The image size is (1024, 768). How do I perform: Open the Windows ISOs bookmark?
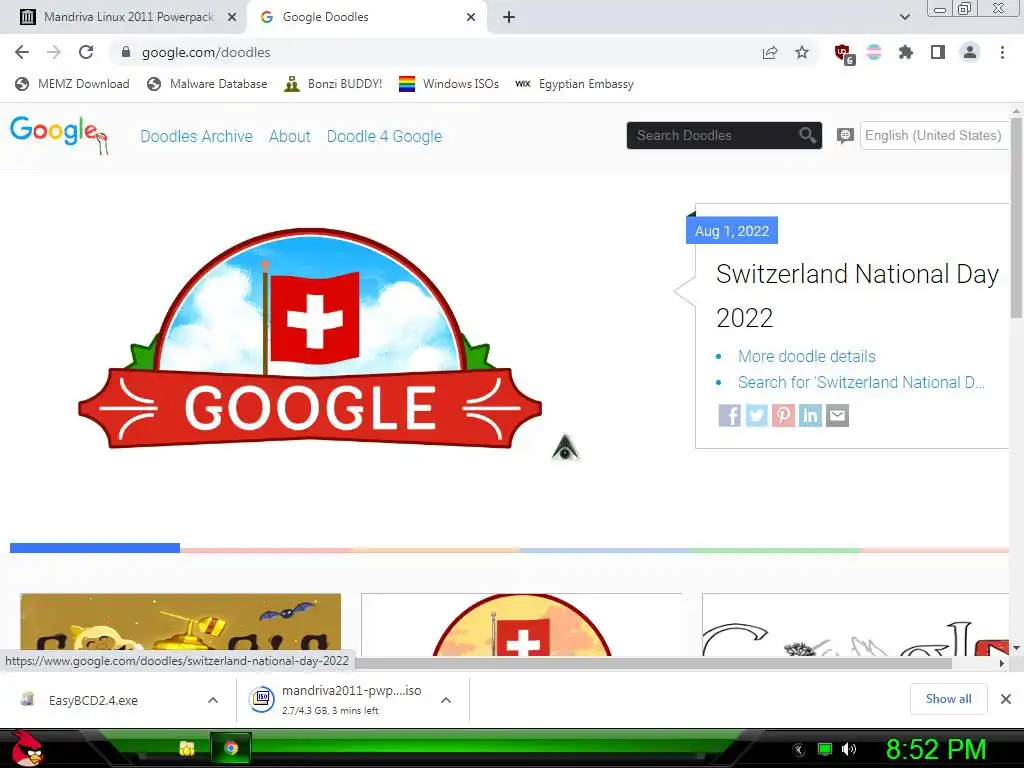[x=449, y=84]
